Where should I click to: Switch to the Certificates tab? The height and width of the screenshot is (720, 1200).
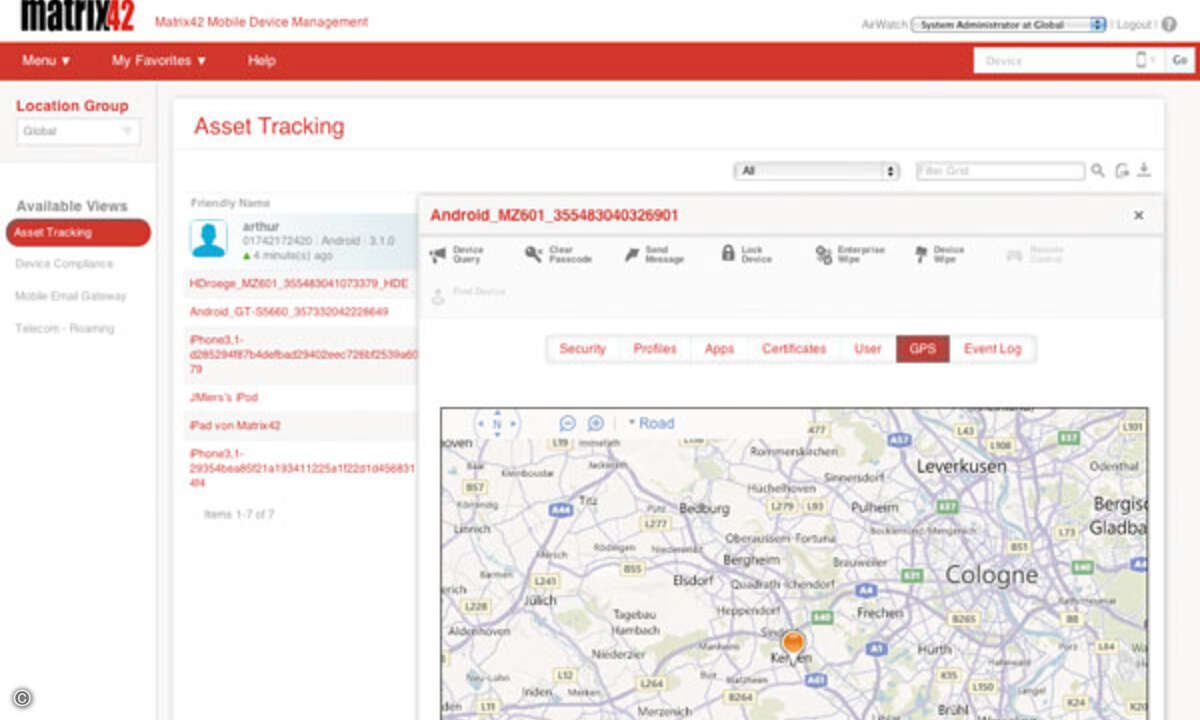(794, 349)
